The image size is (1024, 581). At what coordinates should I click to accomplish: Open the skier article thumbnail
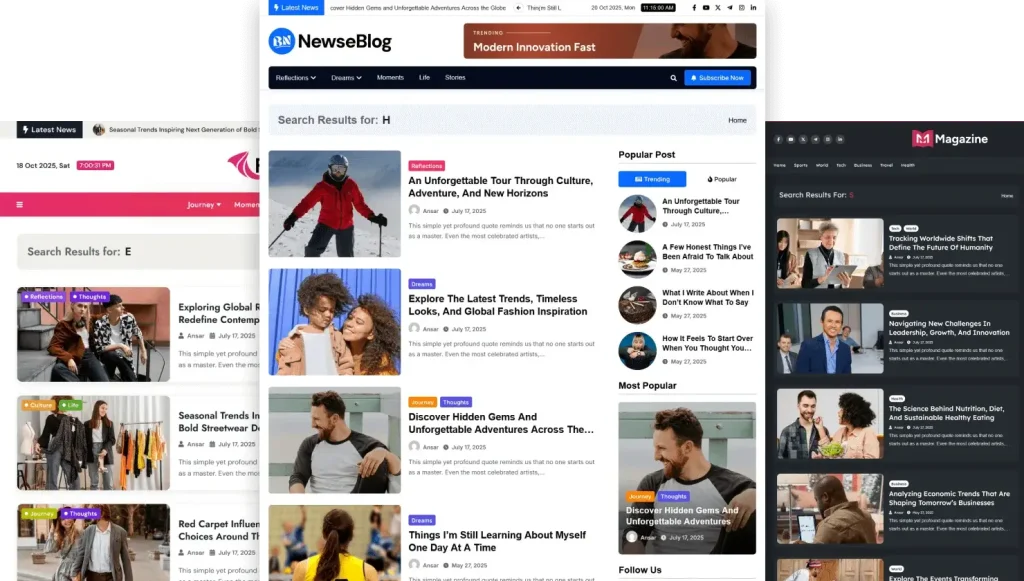click(x=334, y=204)
